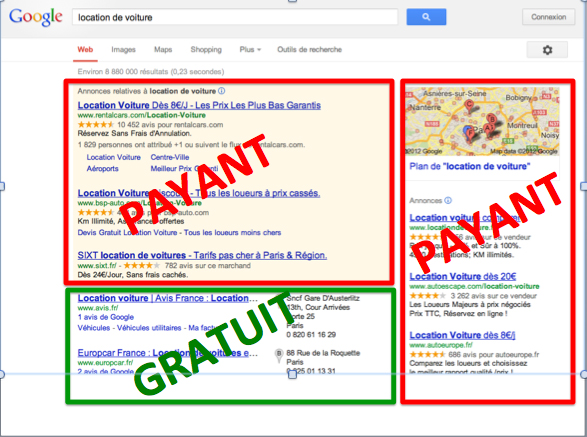Open Location Voiture dès 20€ autoescape ad
This screenshot has width=587, height=437.
pyautogui.click(x=463, y=276)
